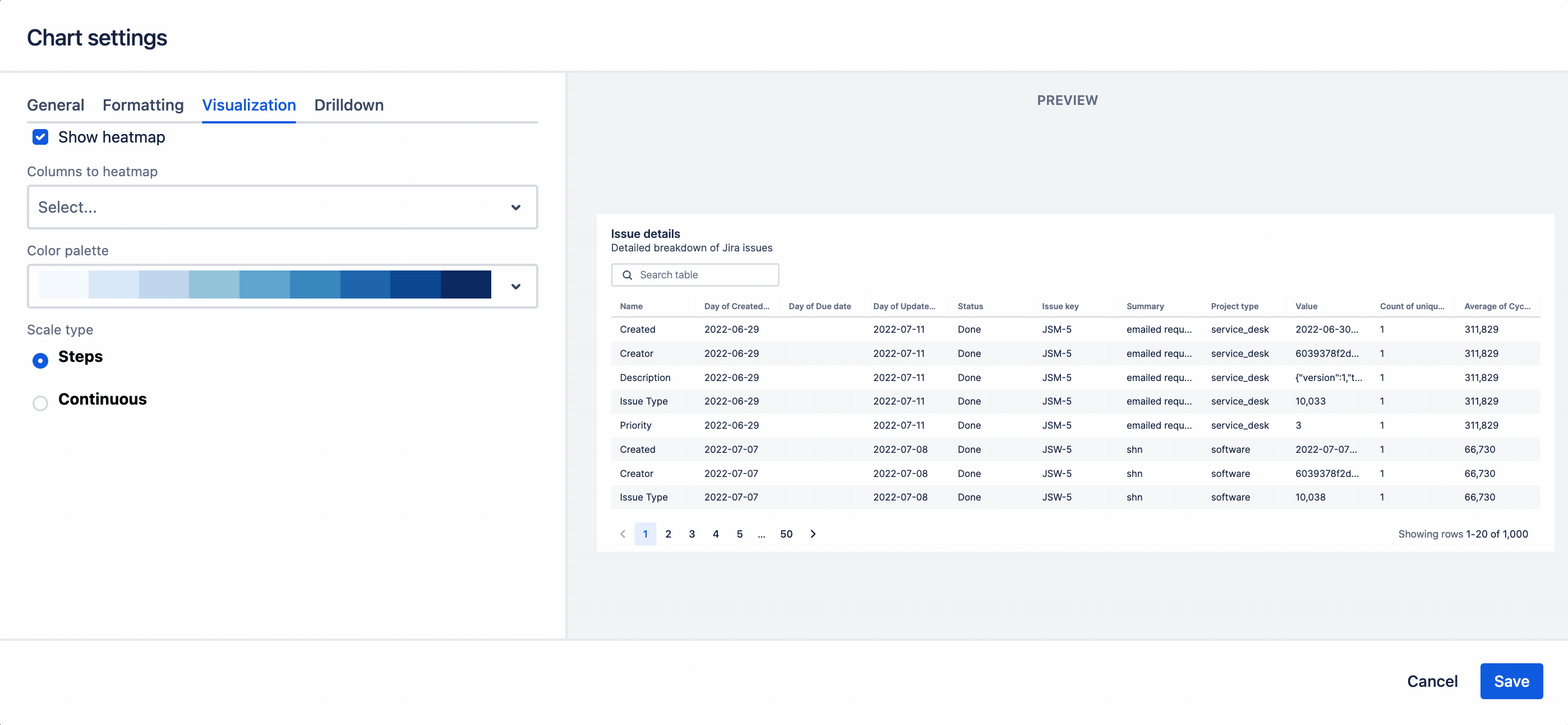
Task: Jump to page 50 in pagination
Action: (786, 534)
